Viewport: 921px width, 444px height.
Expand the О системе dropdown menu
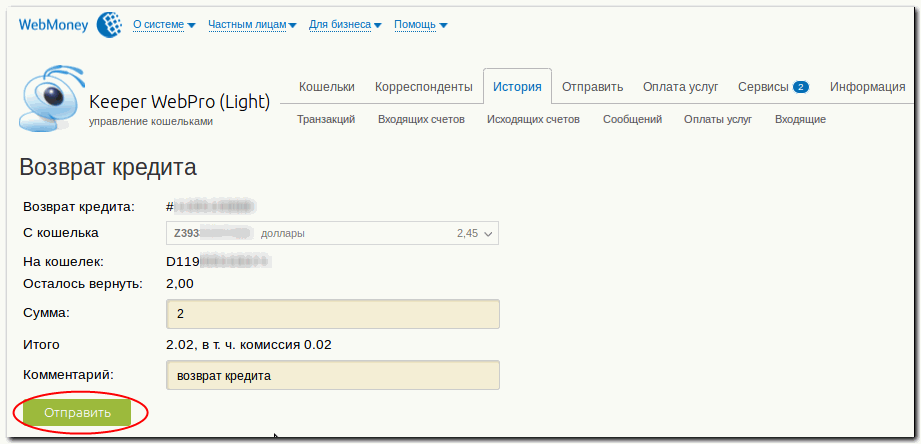click(x=164, y=25)
